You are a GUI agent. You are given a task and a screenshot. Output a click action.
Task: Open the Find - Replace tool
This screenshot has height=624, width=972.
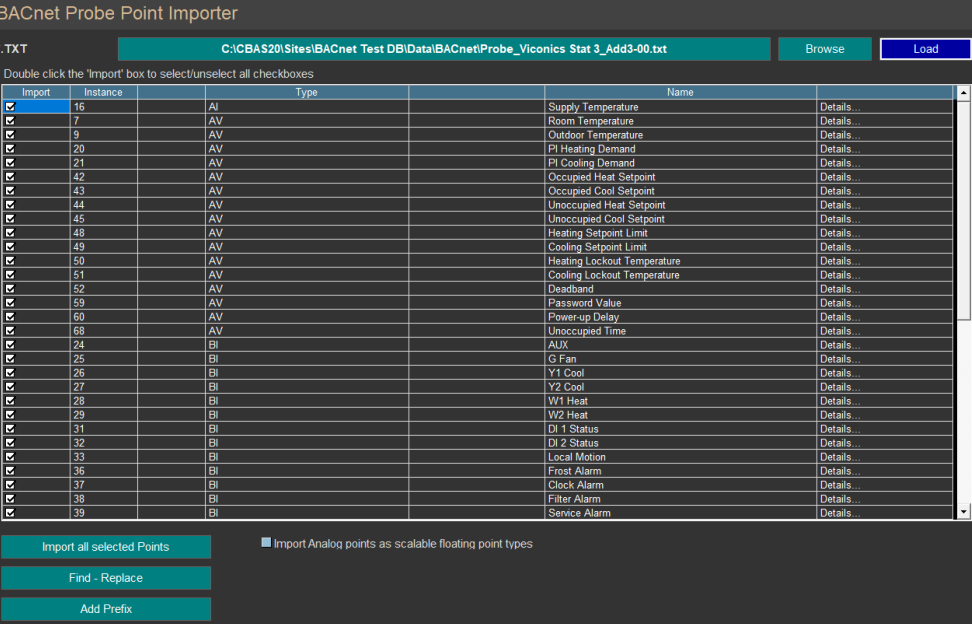[105, 578]
